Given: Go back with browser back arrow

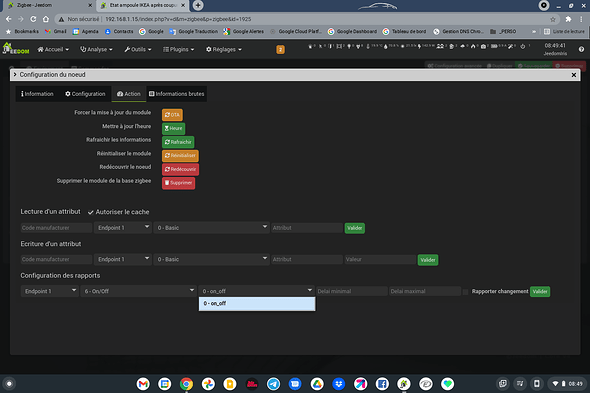Looking at the screenshot, I should 9,19.
